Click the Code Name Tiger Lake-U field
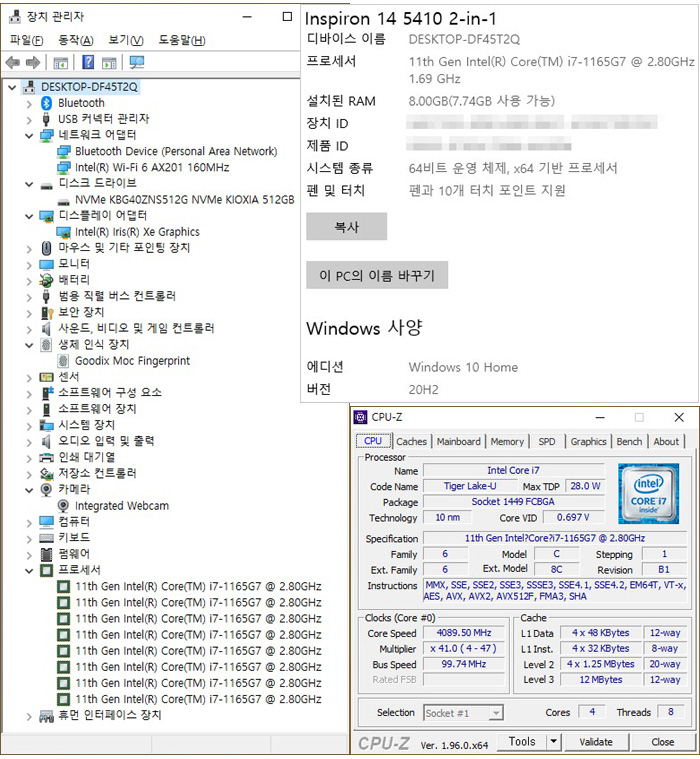 (x=470, y=486)
